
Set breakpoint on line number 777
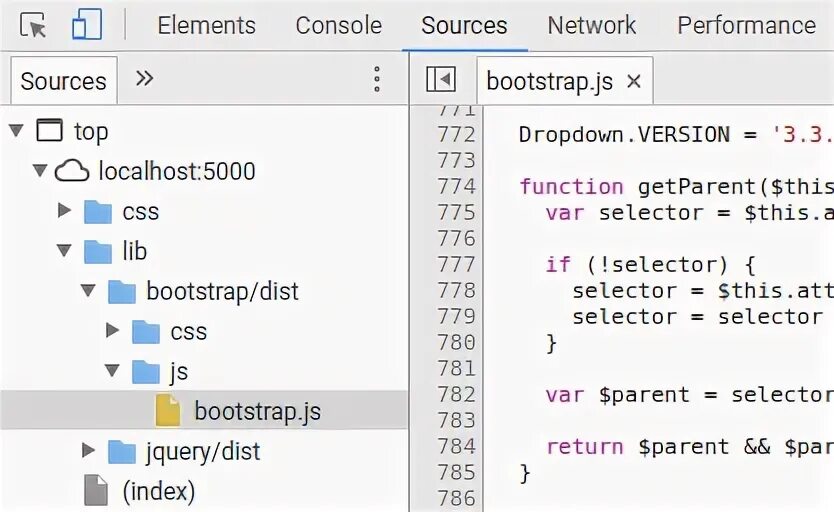pyautogui.click(x=456, y=264)
